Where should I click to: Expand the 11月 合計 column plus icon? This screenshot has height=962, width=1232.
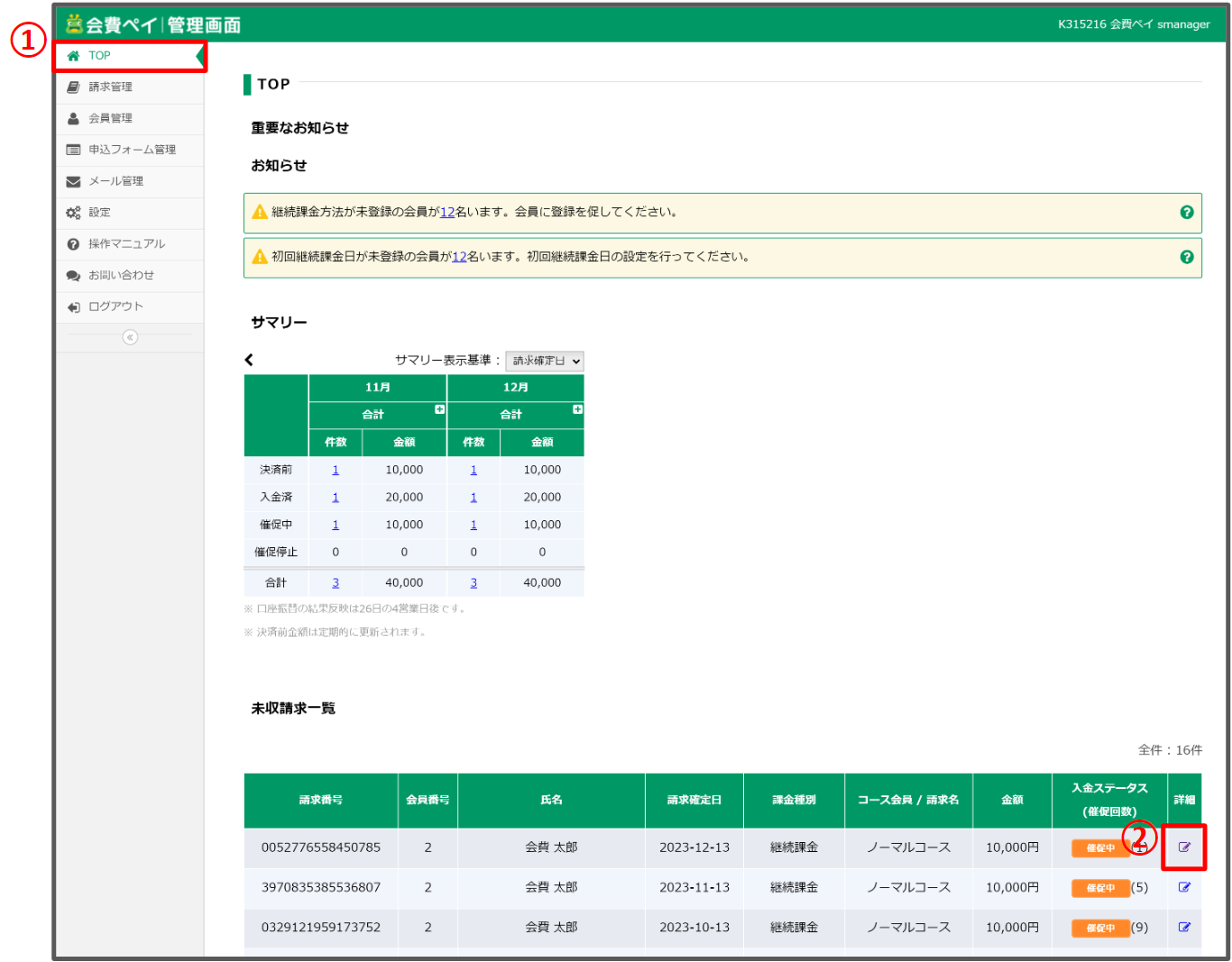click(x=440, y=409)
